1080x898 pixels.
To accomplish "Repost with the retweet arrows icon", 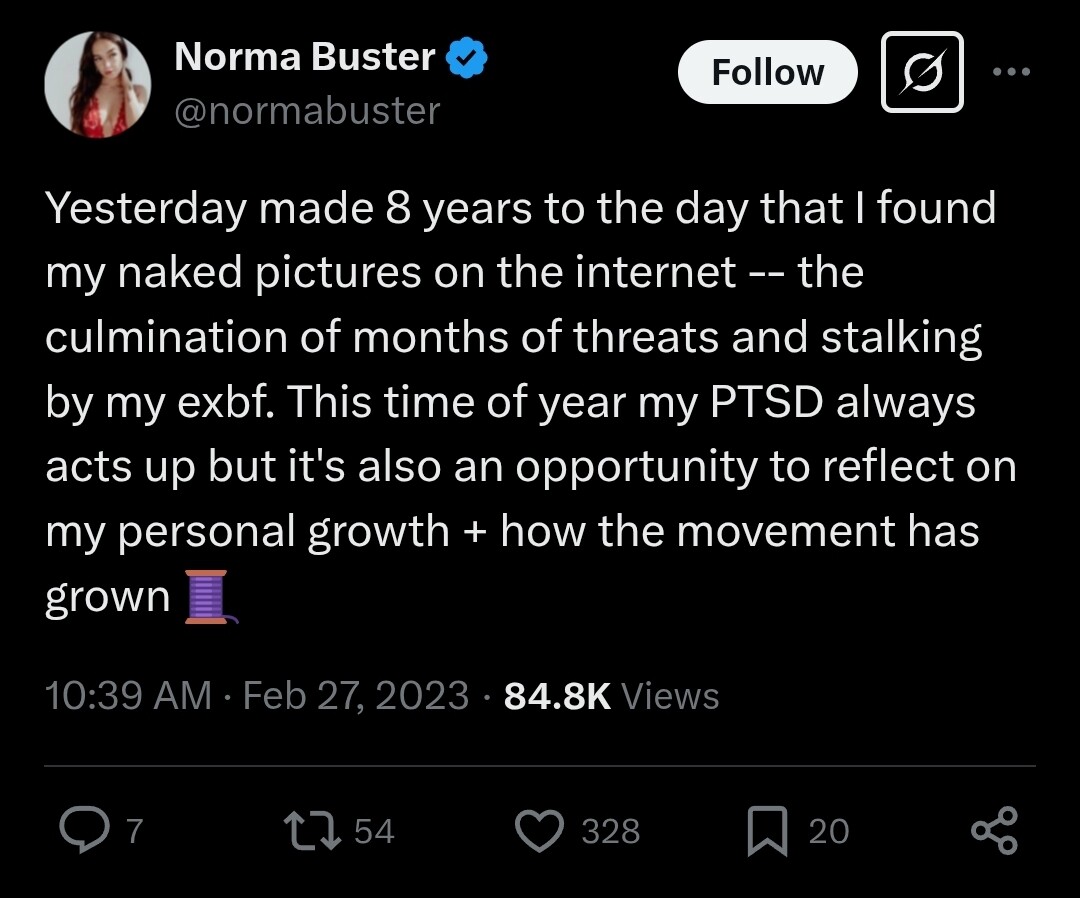I will pos(312,830).
